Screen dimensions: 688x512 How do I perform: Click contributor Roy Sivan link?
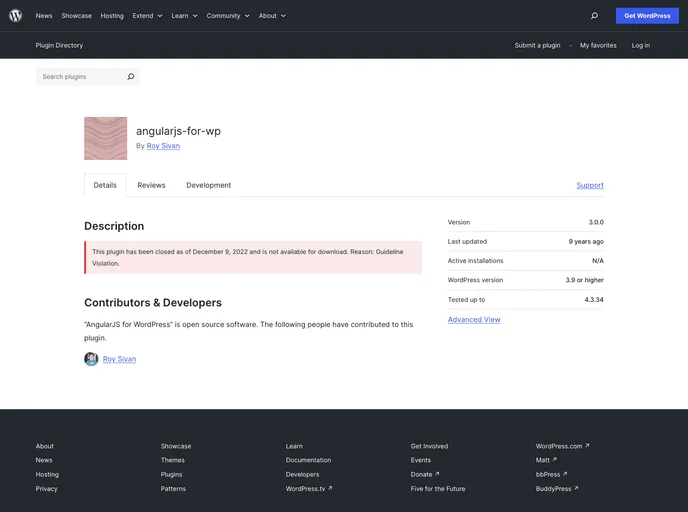[x=119, y=359]
